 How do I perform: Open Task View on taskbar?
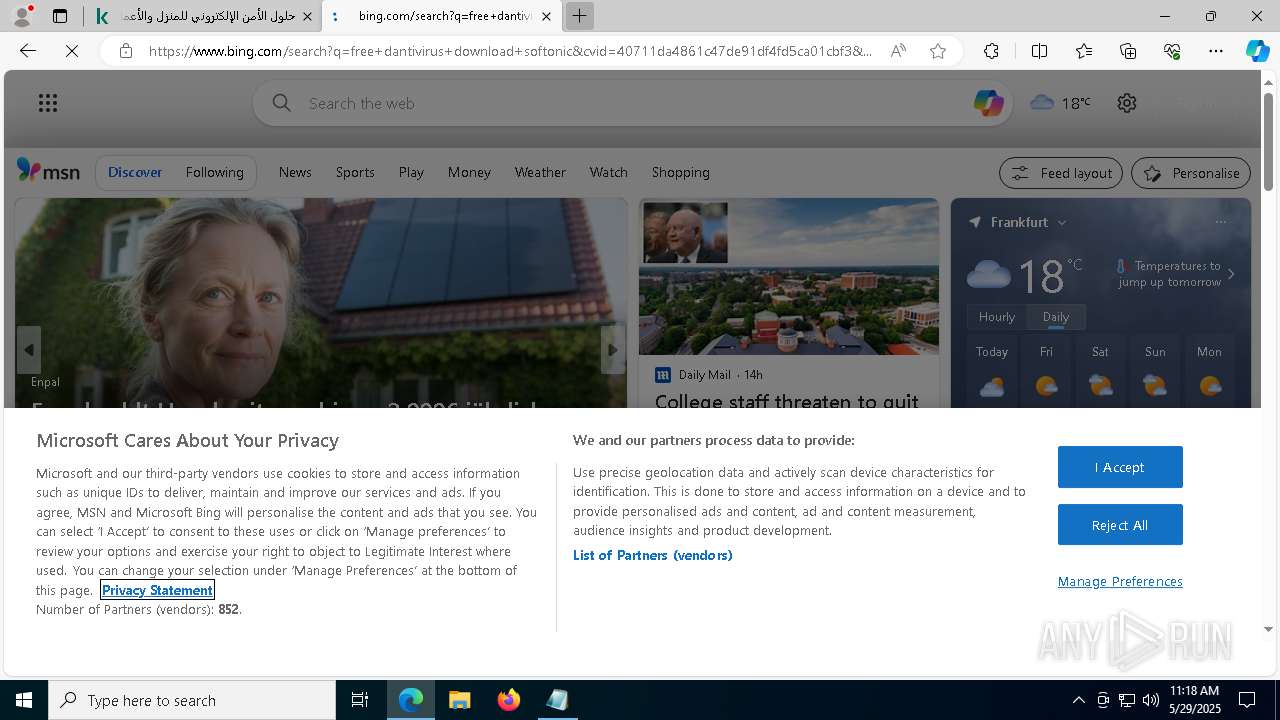[360, 700]
